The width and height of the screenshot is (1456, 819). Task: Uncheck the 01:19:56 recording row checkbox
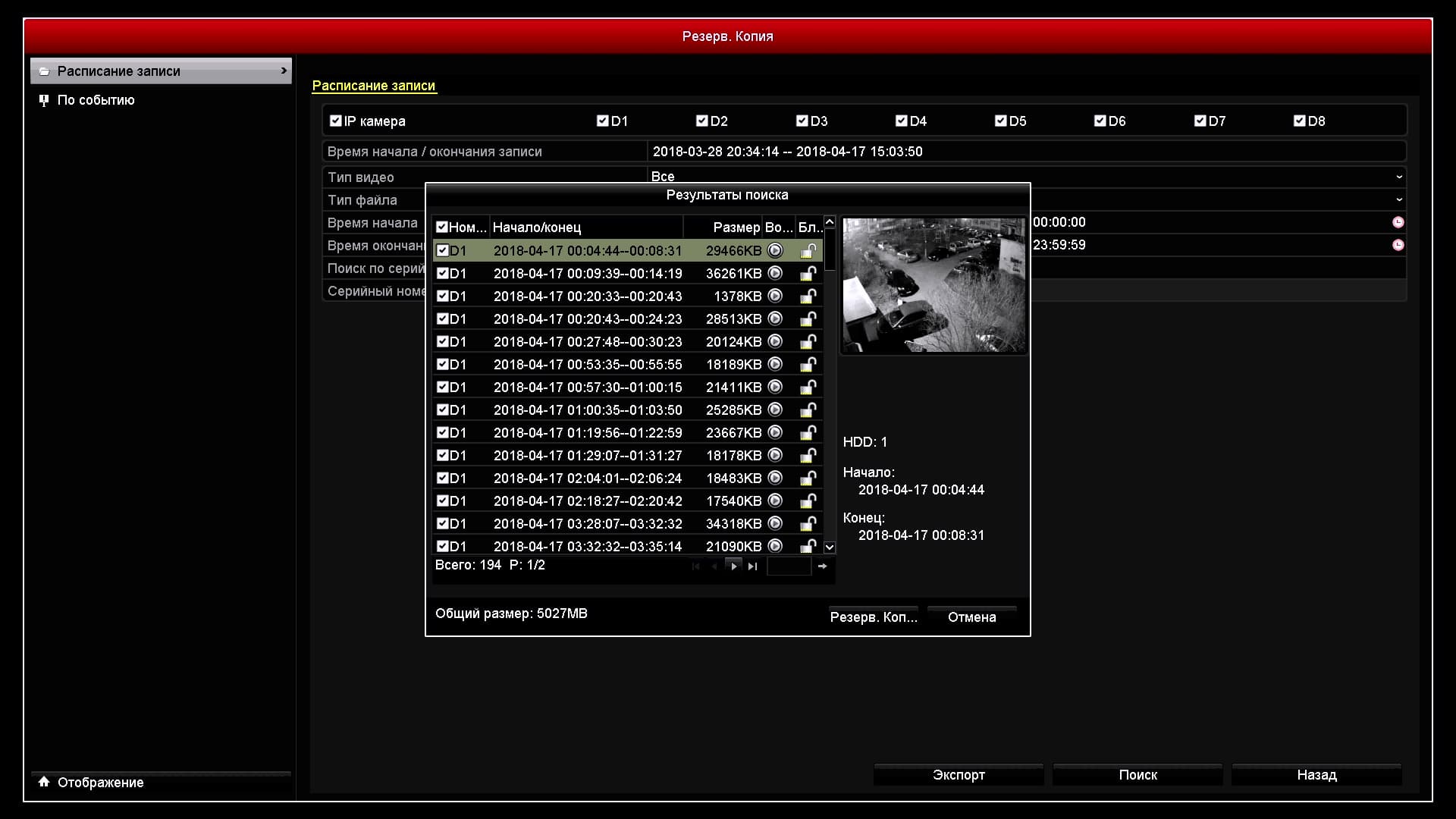point(443,432)
